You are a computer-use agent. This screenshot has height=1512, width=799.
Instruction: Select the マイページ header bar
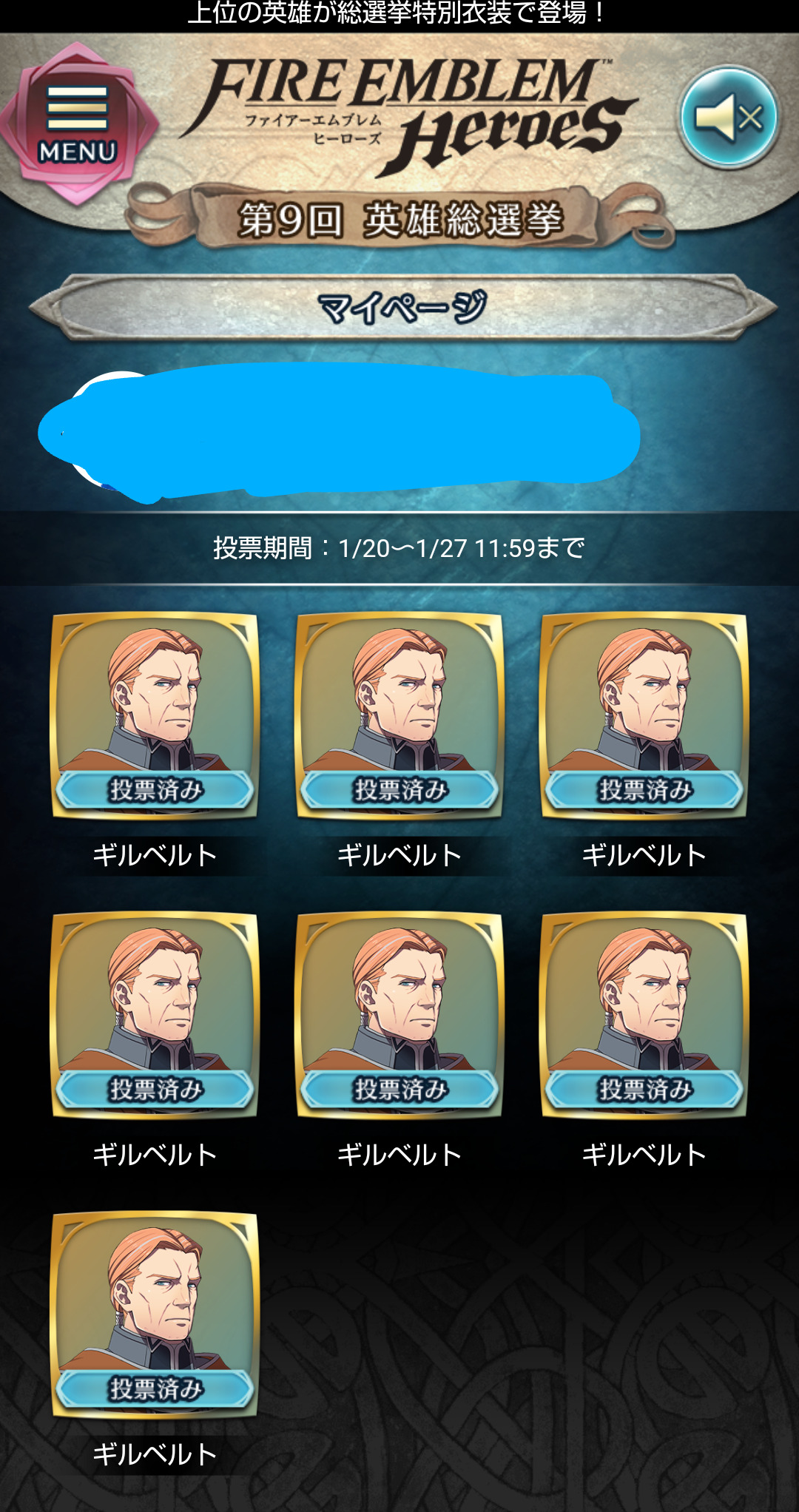point(402,307)
